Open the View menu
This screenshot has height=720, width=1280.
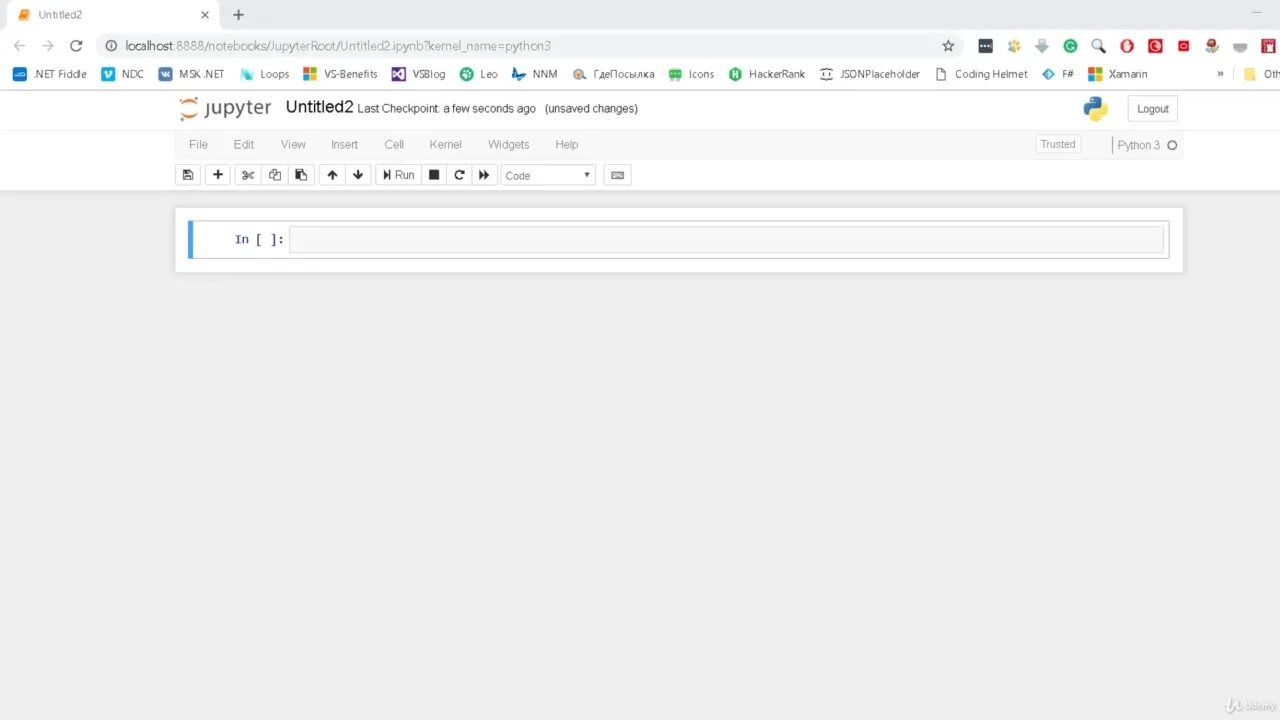pyautogui.click(x=293, y=145)
